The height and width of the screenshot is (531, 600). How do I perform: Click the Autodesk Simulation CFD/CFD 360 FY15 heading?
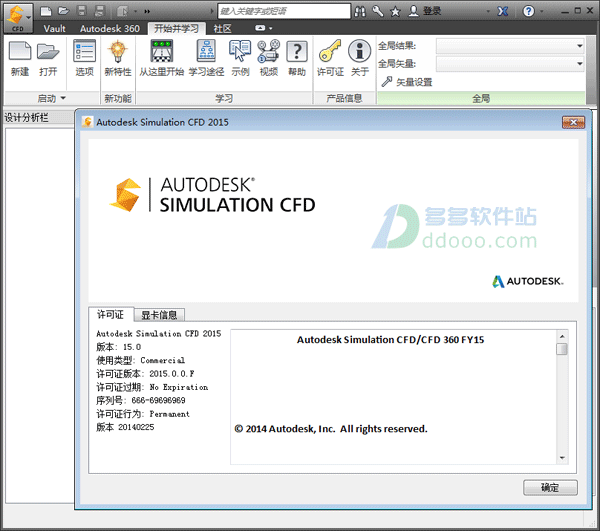point(390,340)
